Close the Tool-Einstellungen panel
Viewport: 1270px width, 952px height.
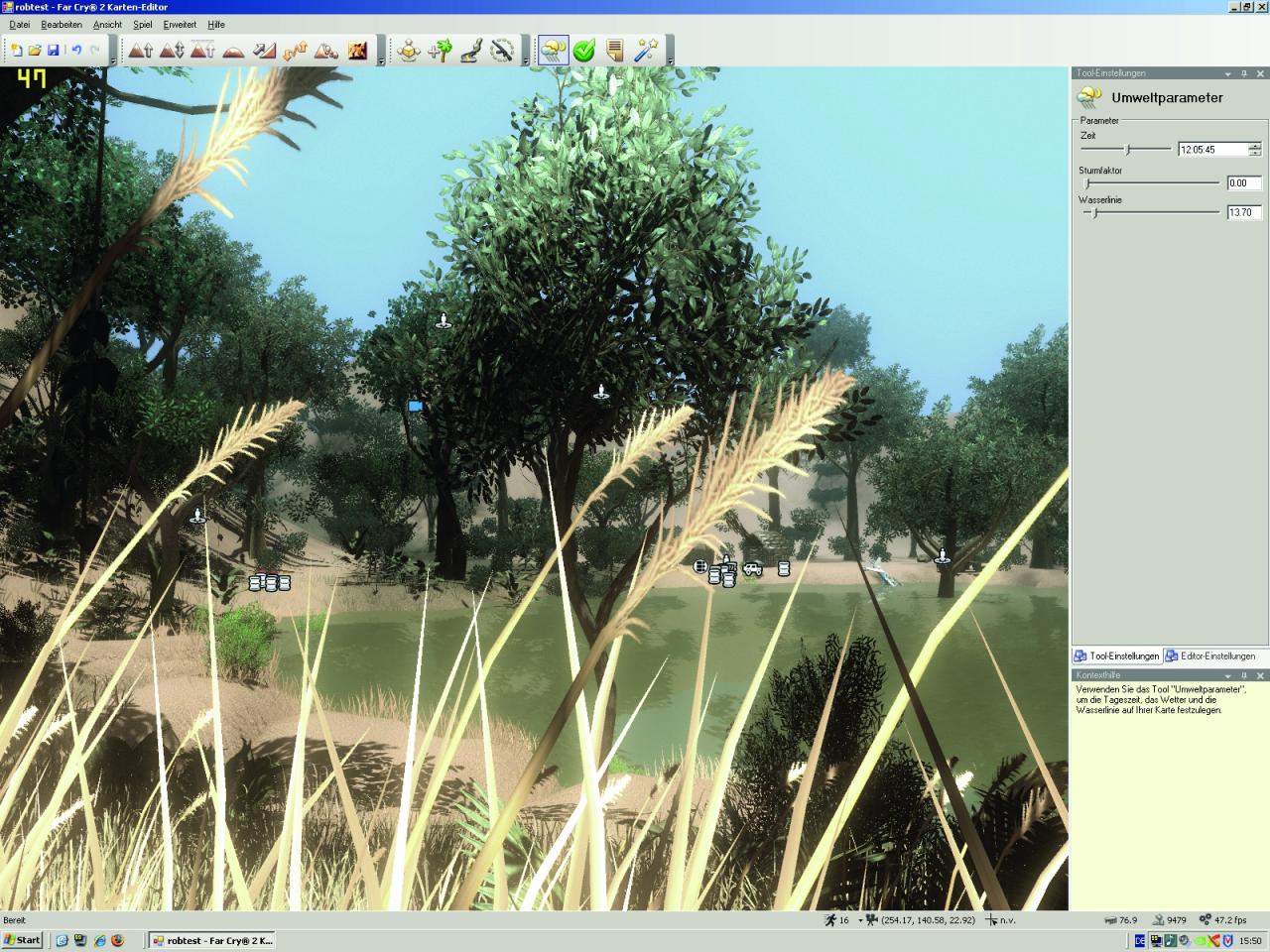(x=1260, y=73)
